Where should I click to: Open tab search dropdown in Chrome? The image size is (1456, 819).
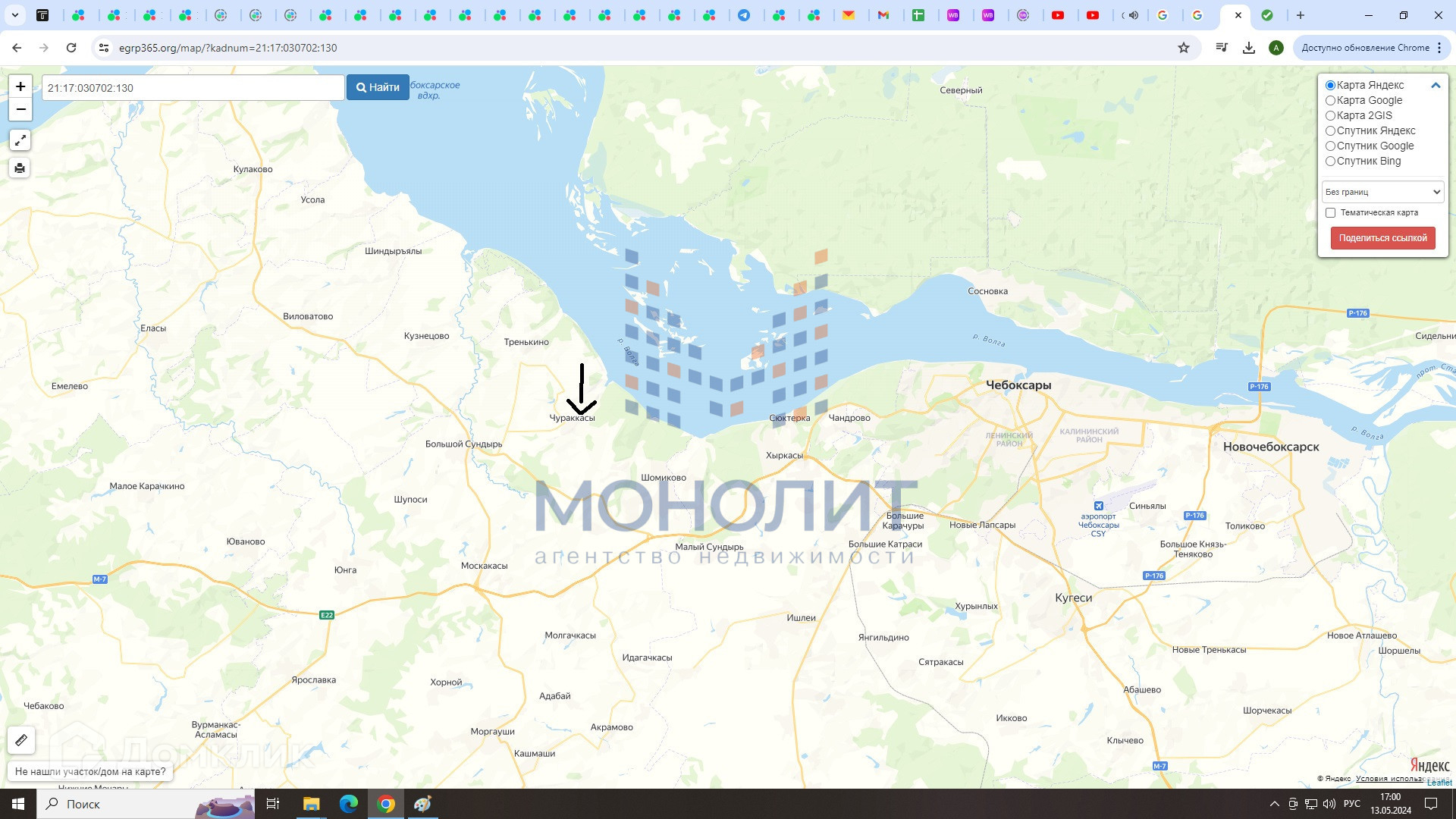(x=14, y=15)
